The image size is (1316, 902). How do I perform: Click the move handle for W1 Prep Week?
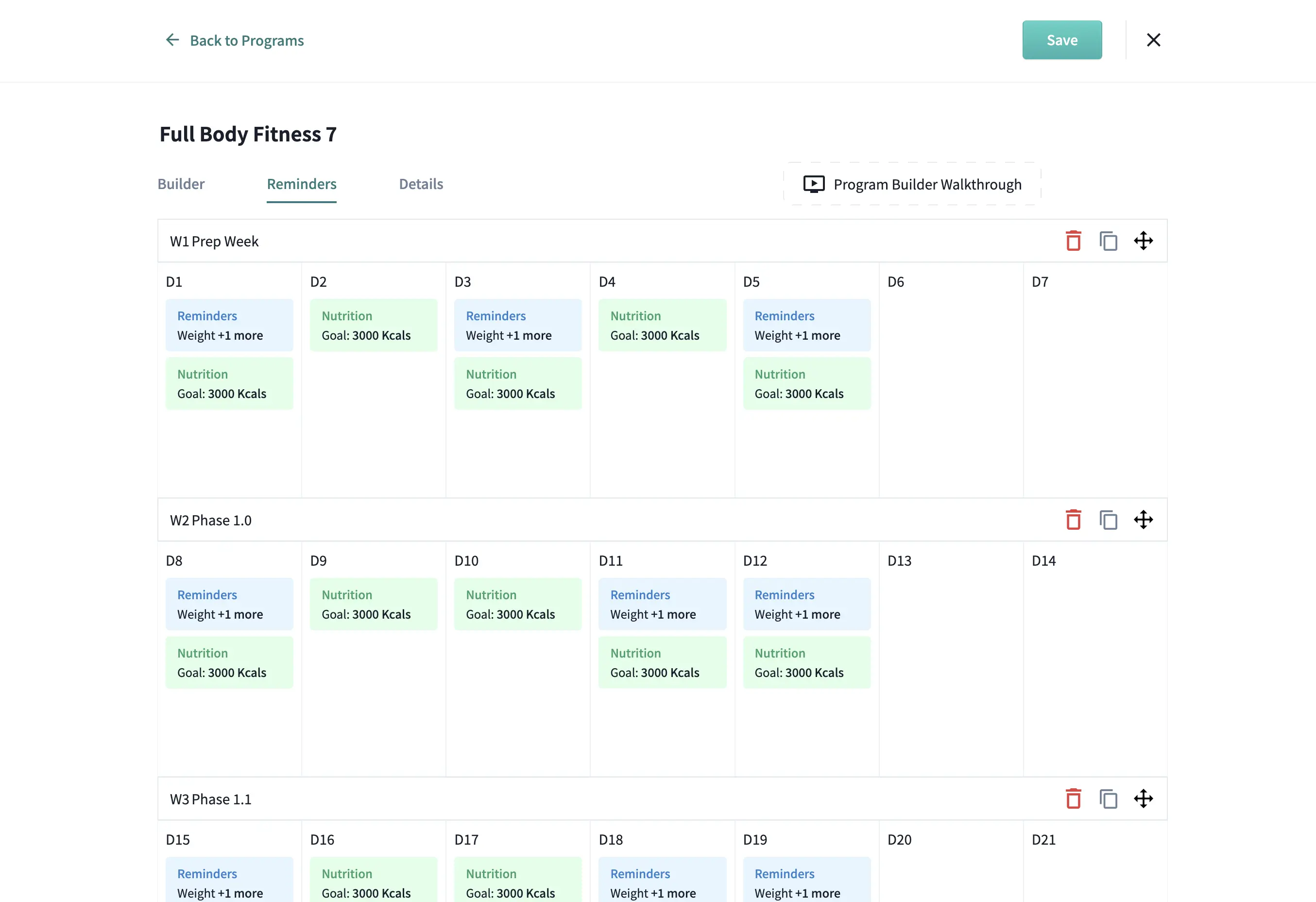[1143, 241]
